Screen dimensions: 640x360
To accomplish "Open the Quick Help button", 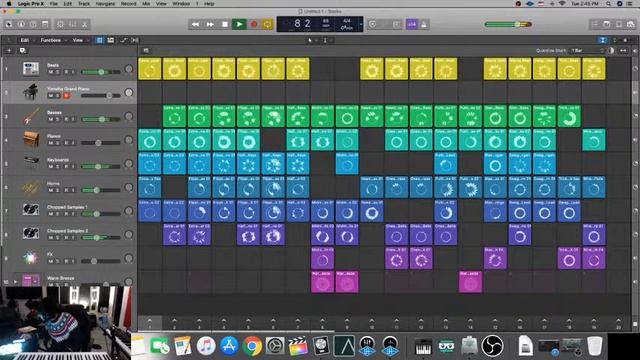I will click(x=33, y=24).
